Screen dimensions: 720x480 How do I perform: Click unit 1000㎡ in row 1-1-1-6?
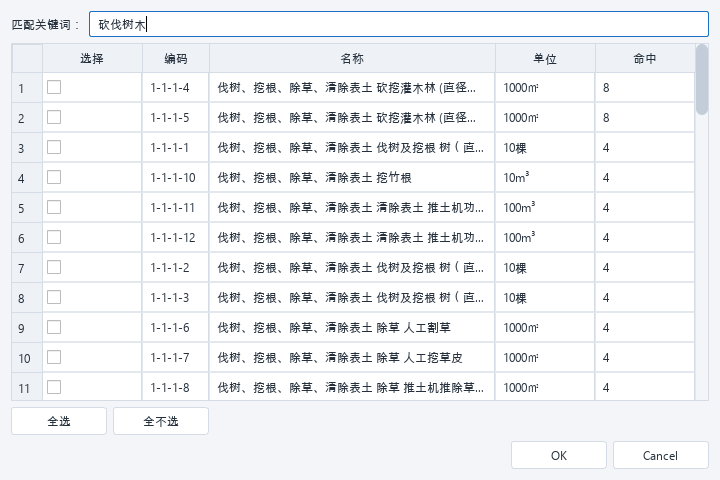pos(545,328)
